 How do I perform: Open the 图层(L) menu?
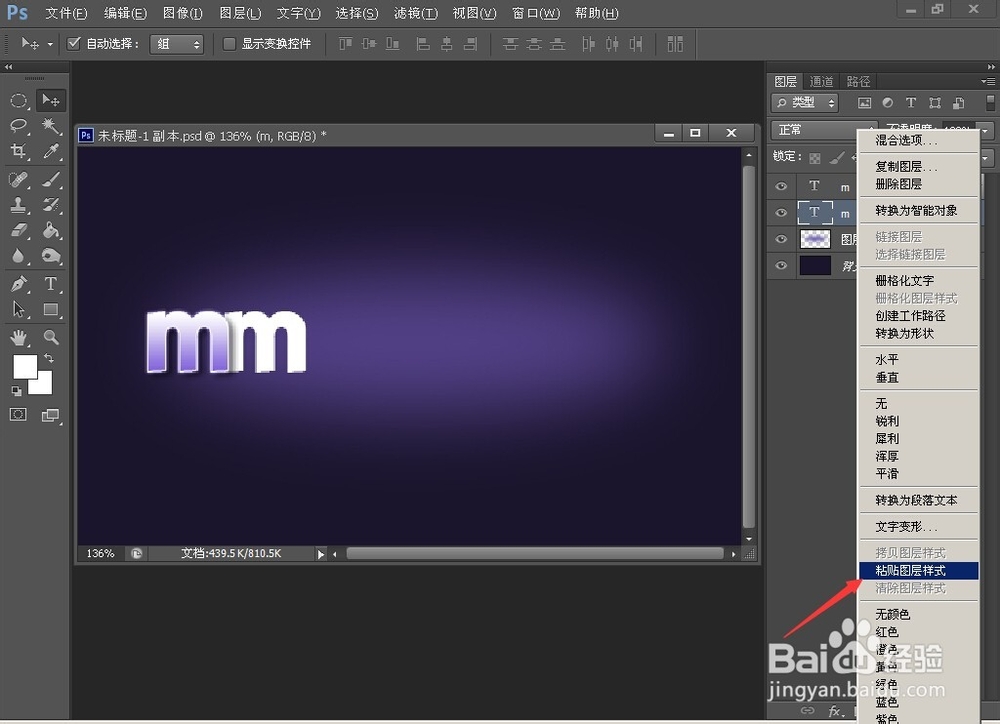click(240, 13)
